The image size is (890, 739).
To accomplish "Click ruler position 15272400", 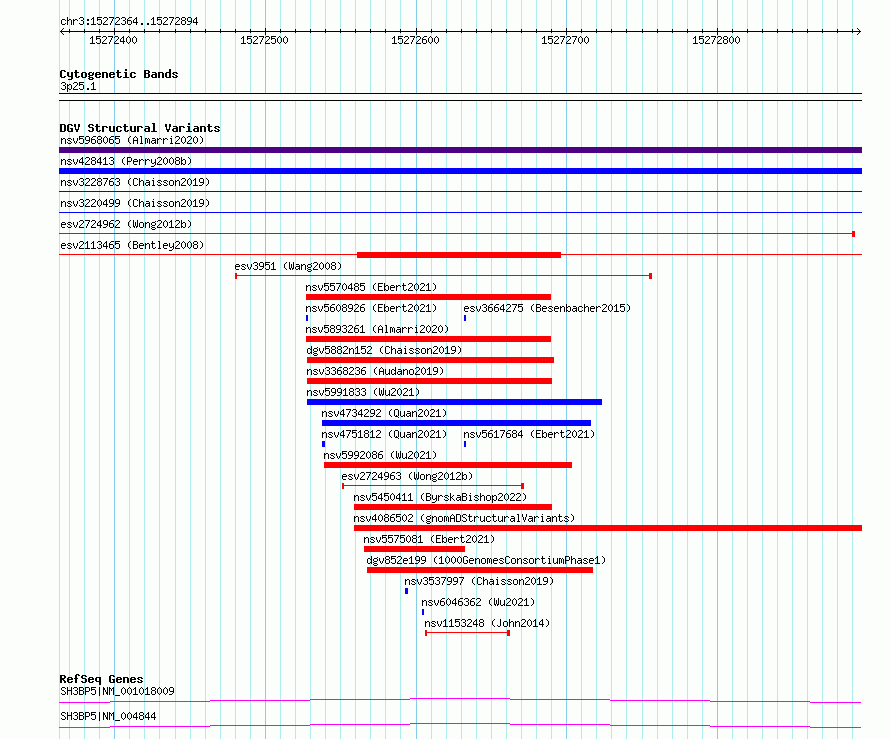I will tap(114, 40).
